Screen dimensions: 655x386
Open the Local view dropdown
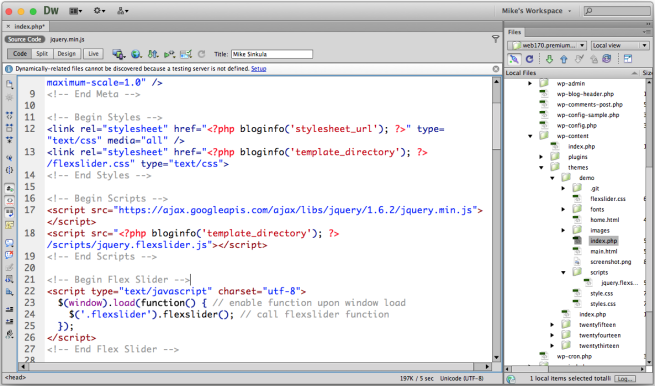pos(619,45)
